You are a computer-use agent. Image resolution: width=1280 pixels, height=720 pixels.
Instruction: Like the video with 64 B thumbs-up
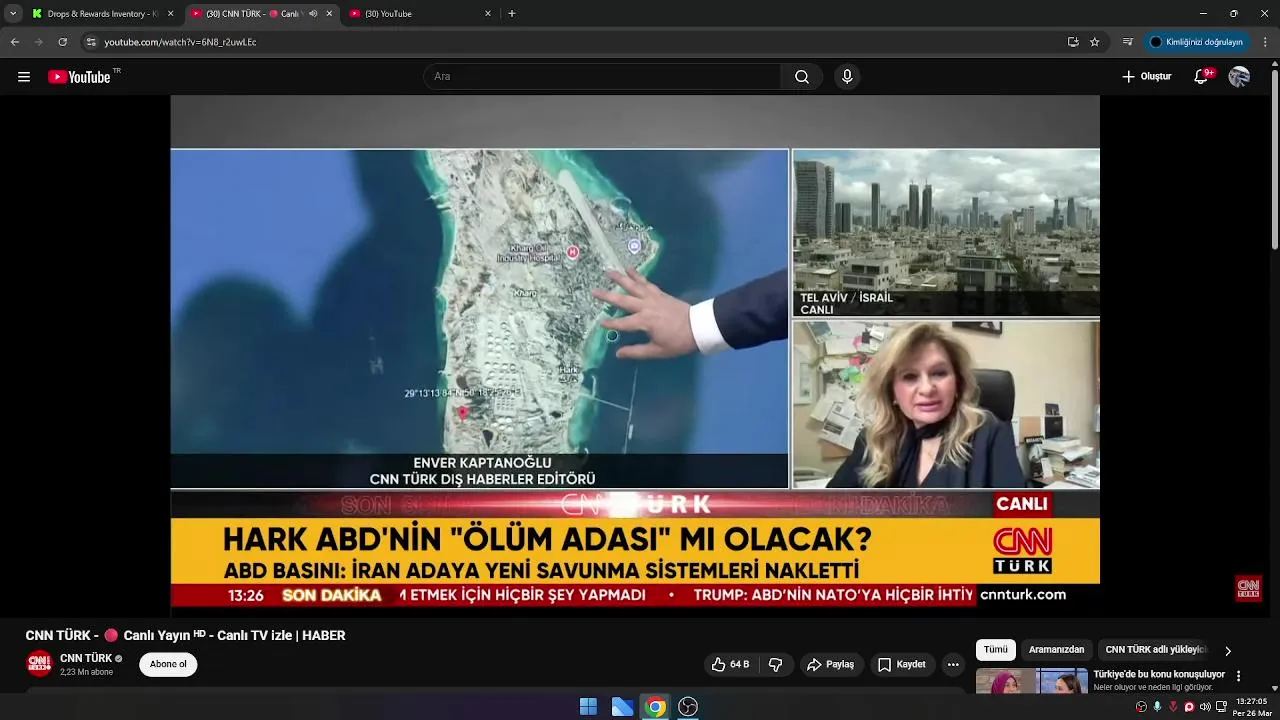[730, 665]
